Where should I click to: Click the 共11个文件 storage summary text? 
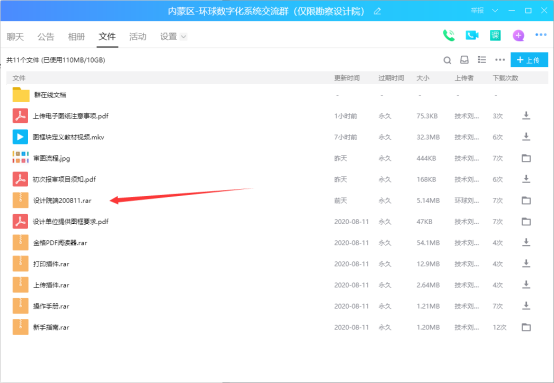(56, 60)
